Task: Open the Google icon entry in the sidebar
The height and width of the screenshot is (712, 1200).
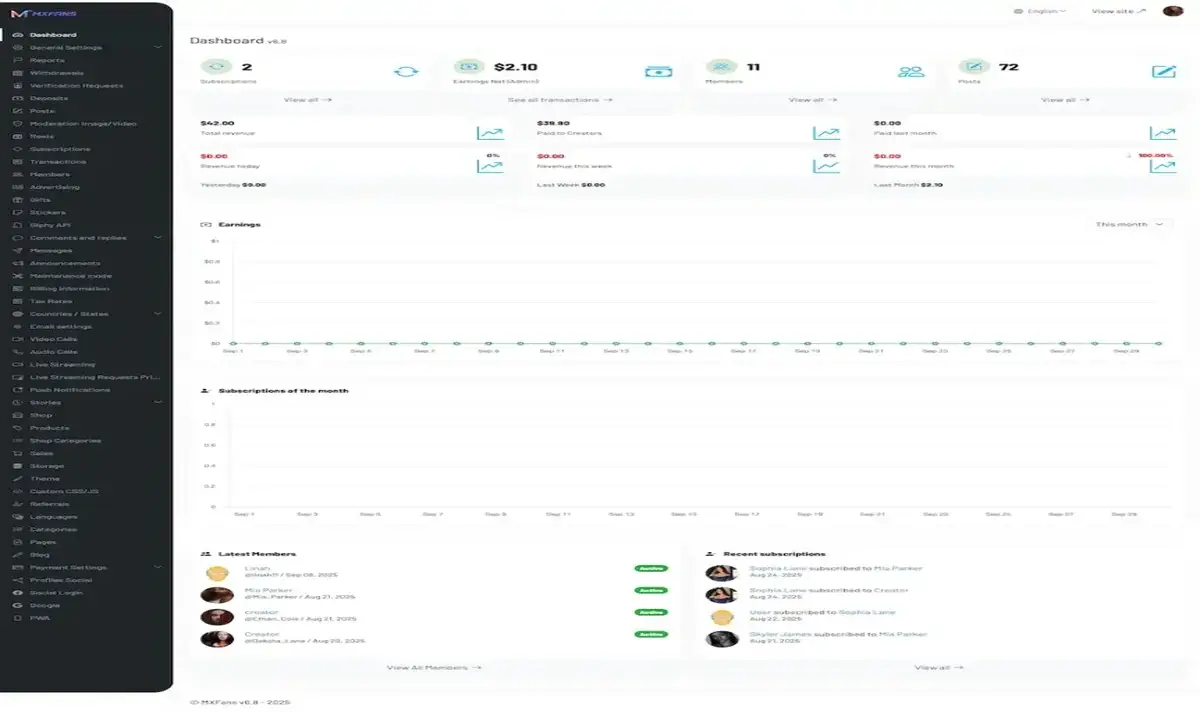Action: [x=18, y=605]
